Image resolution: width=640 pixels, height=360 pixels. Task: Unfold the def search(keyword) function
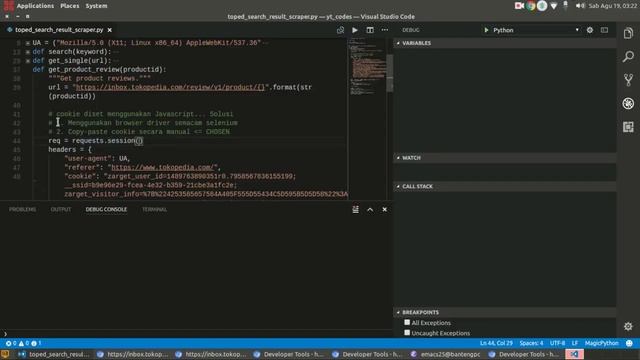point(28,52)
